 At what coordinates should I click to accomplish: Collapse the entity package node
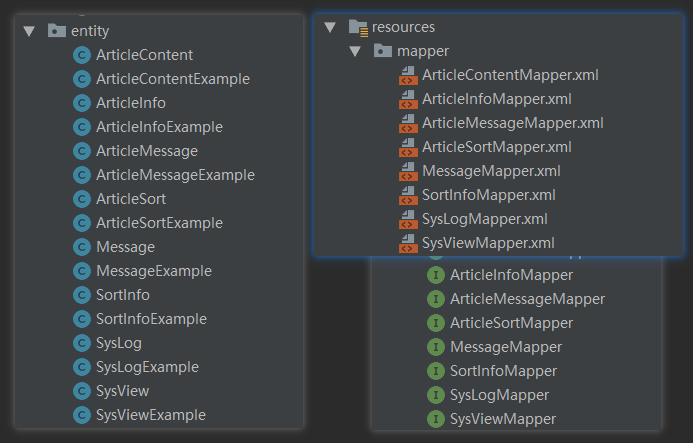(x=28, y=31)
